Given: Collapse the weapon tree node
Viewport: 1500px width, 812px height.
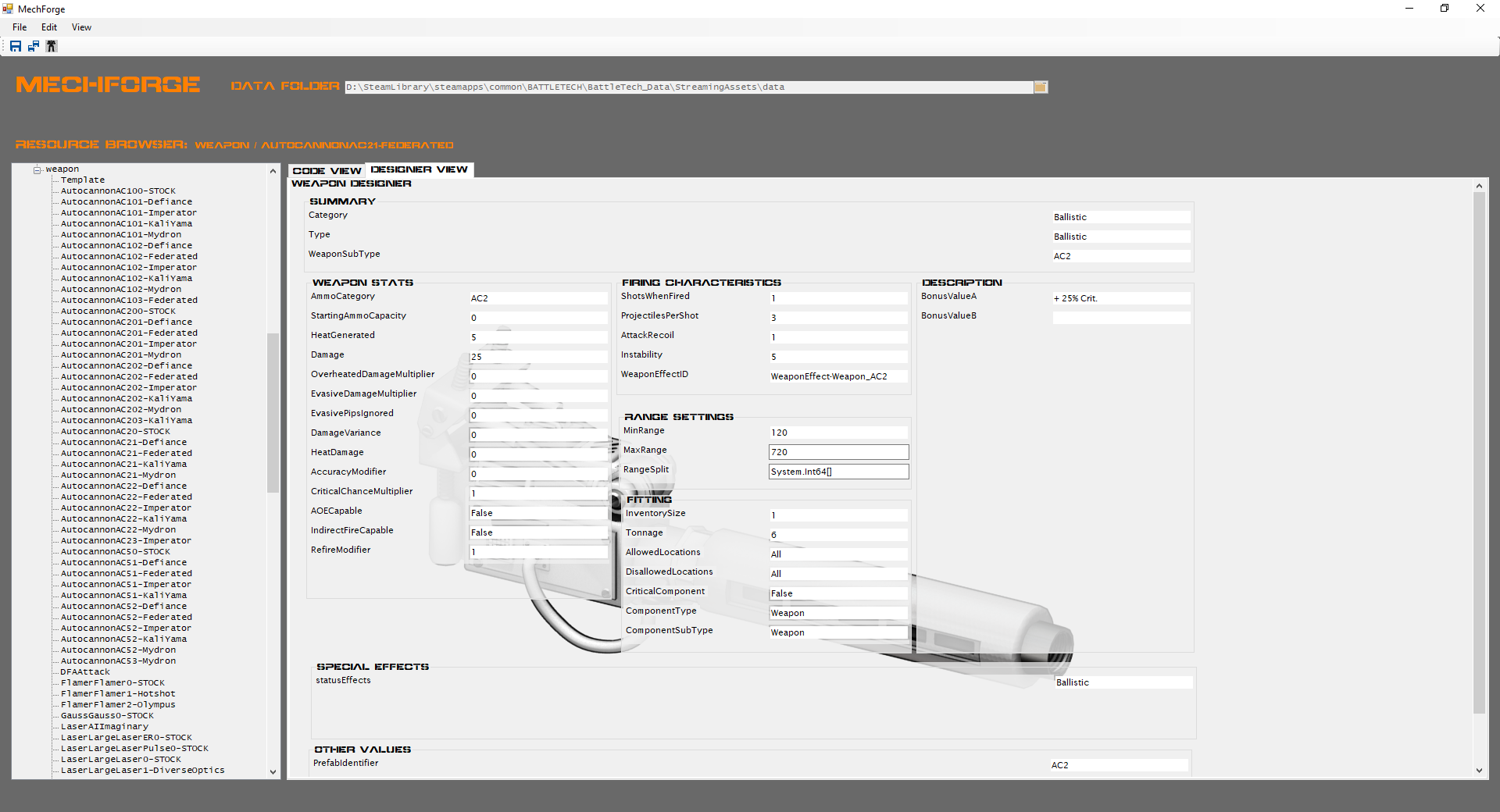Looking at the screenshot, I should (37, 169).
